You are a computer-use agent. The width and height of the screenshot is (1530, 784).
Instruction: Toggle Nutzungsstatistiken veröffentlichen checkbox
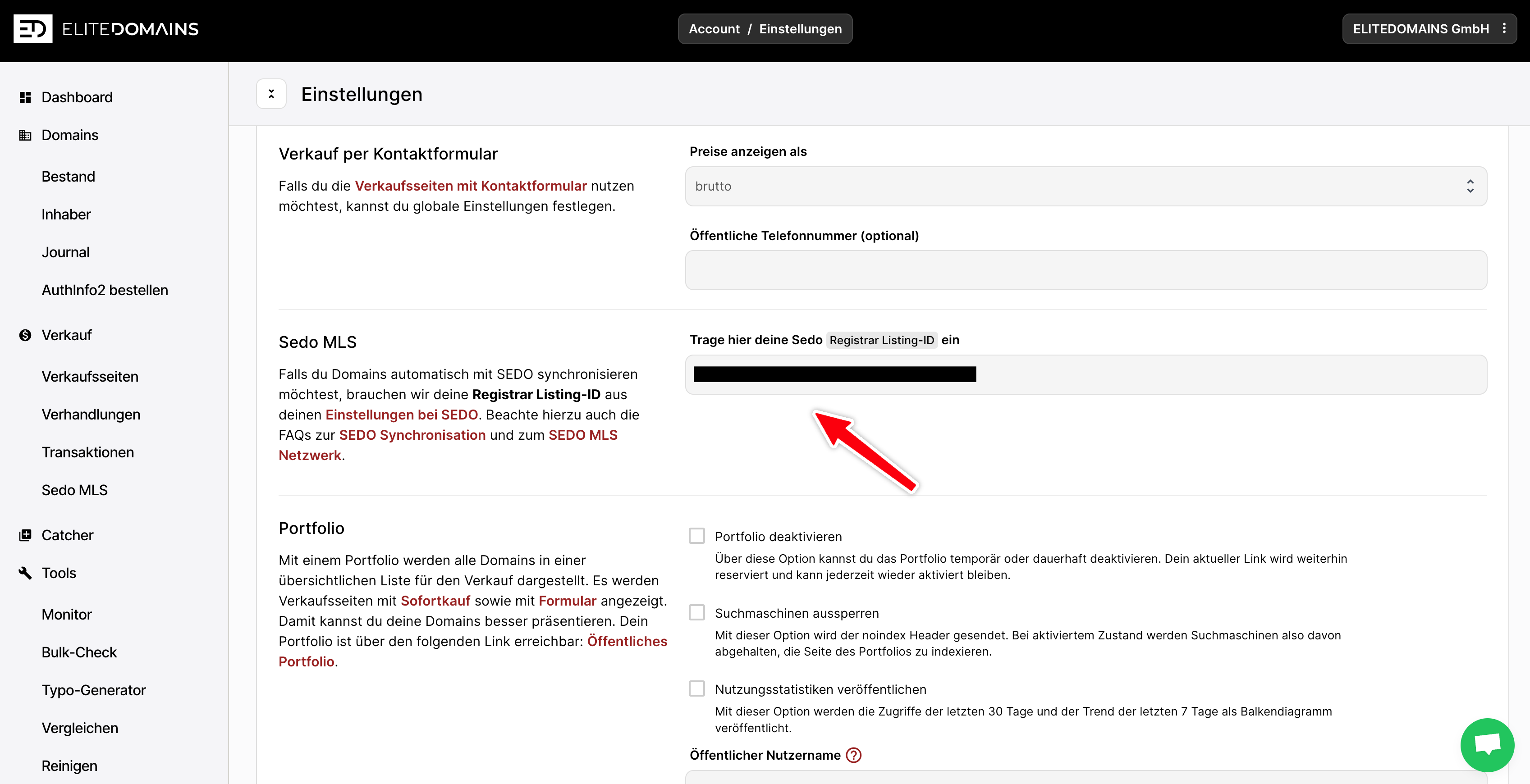tap(696, 689)
